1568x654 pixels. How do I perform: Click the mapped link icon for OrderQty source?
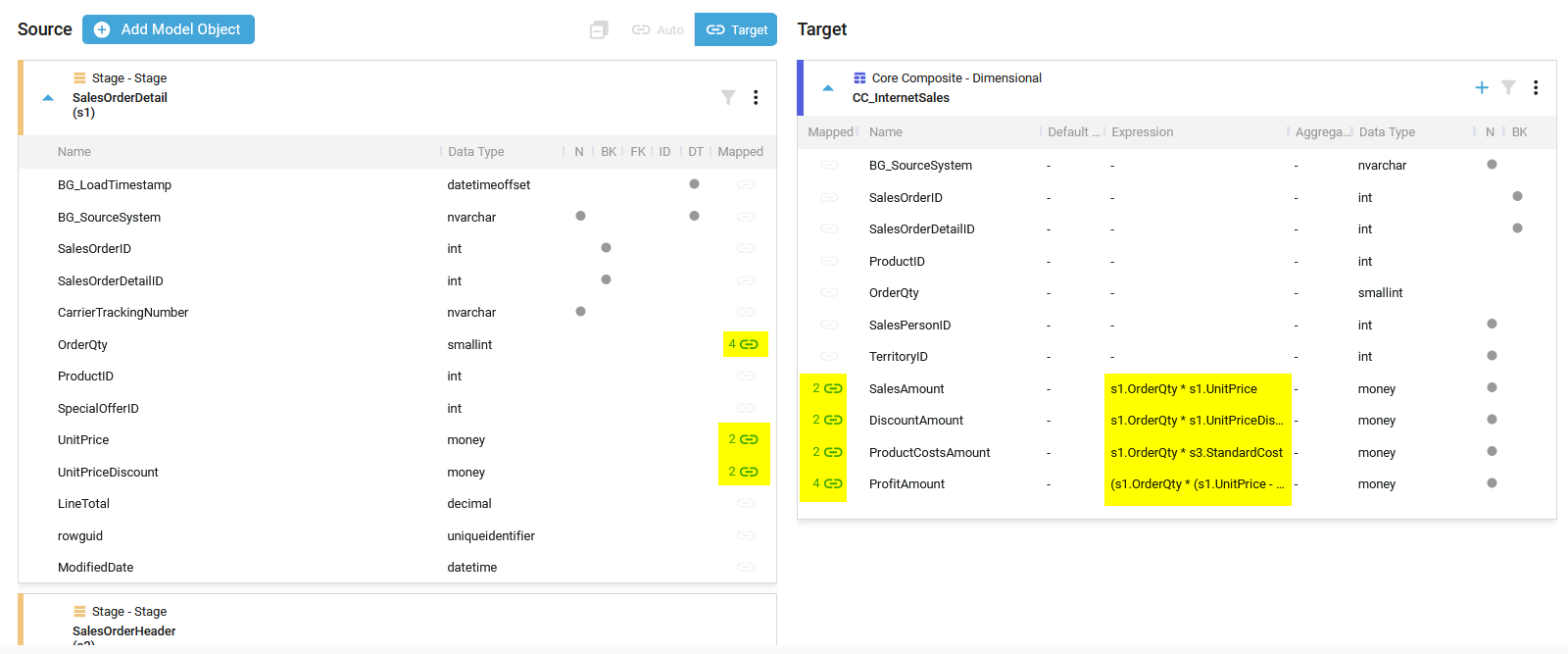pyautogui.click(x=749, y=344)
